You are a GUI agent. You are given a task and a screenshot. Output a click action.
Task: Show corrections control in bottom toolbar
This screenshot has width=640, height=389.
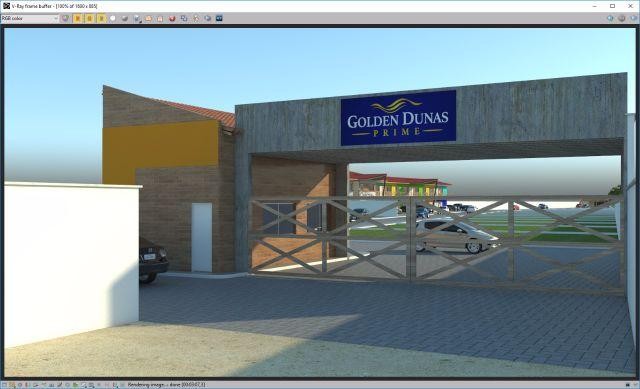4,385
